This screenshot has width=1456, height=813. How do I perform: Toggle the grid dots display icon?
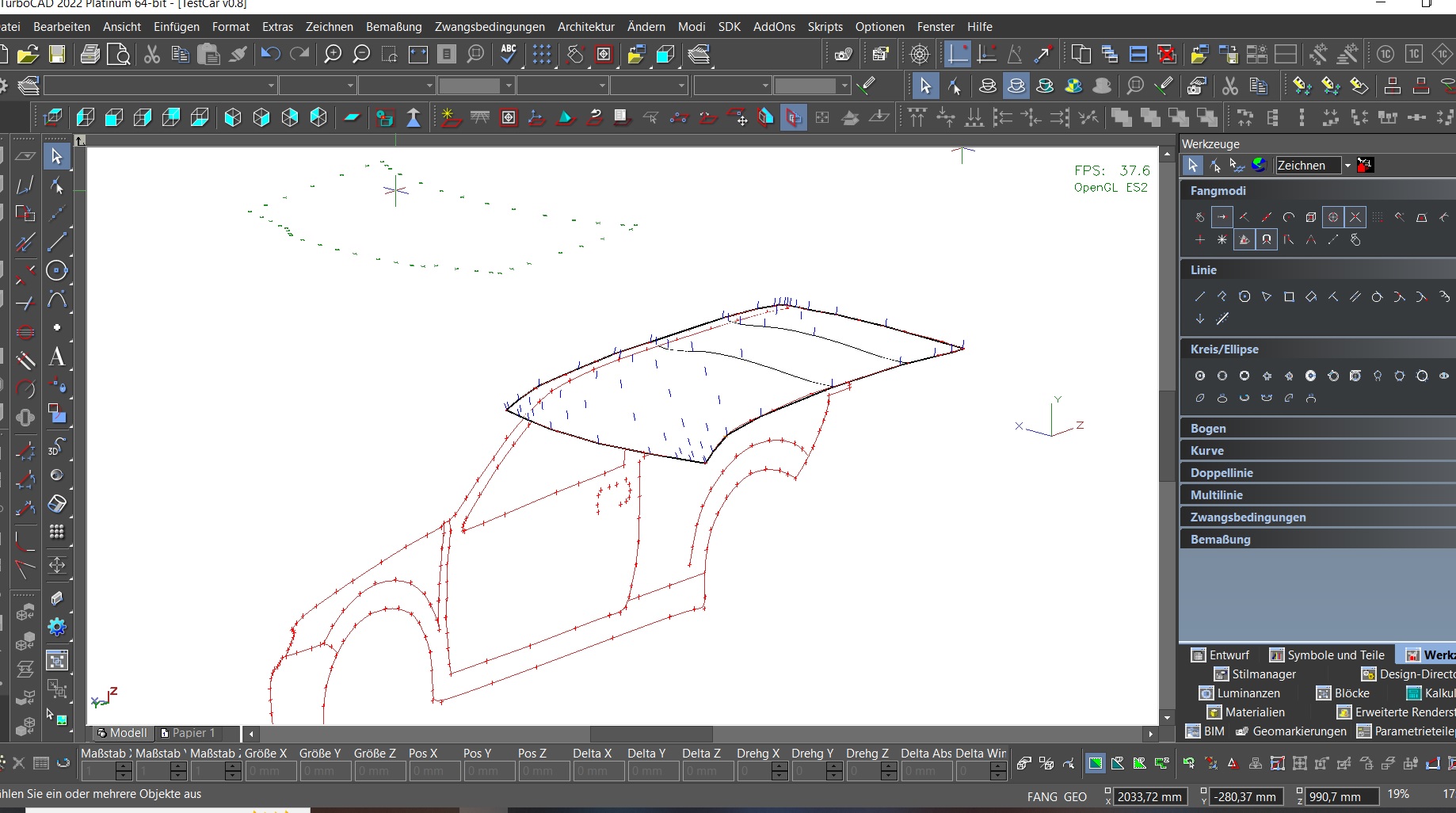pyautogui.click(x=542, y=54)
